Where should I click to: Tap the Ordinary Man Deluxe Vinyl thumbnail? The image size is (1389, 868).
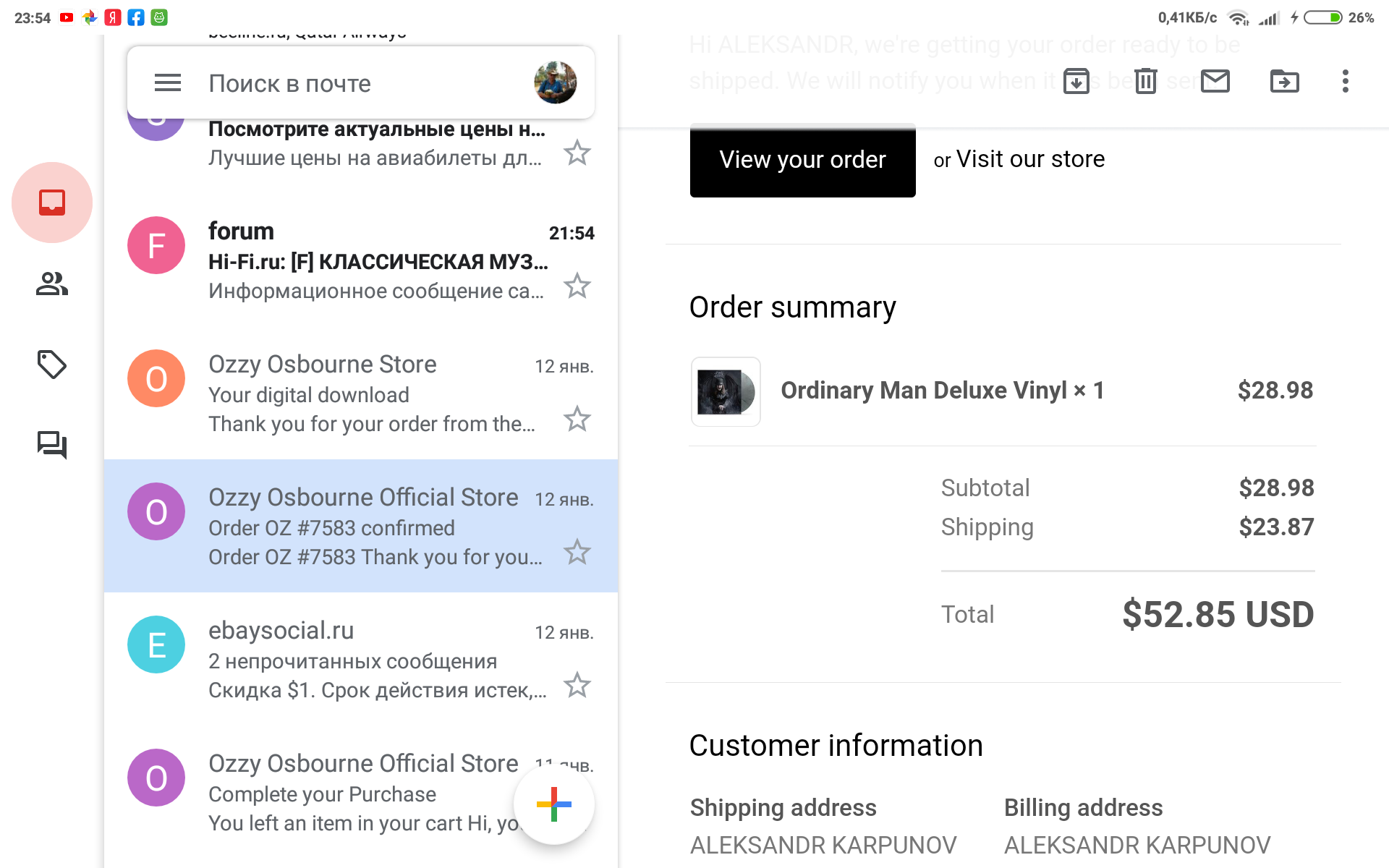[726, 391]
